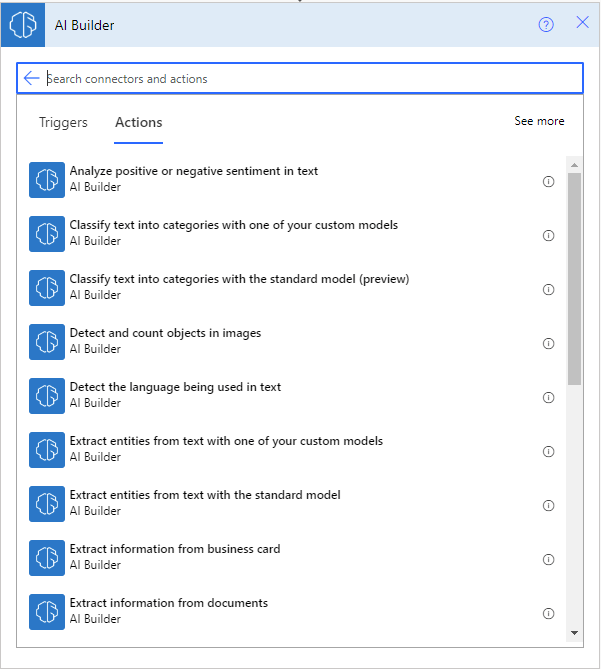
Task: Click the See more link
Action: click(x=539, y=121)
